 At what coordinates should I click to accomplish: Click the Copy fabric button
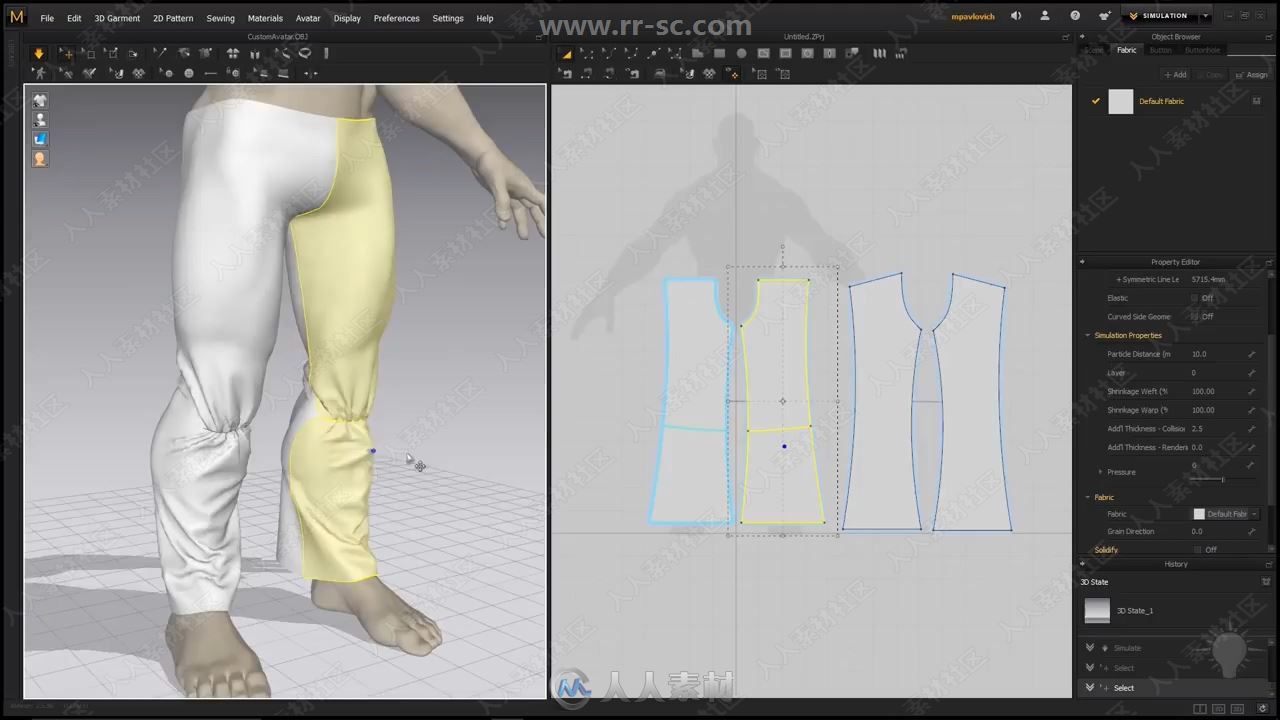click(x=1211, y=75)
